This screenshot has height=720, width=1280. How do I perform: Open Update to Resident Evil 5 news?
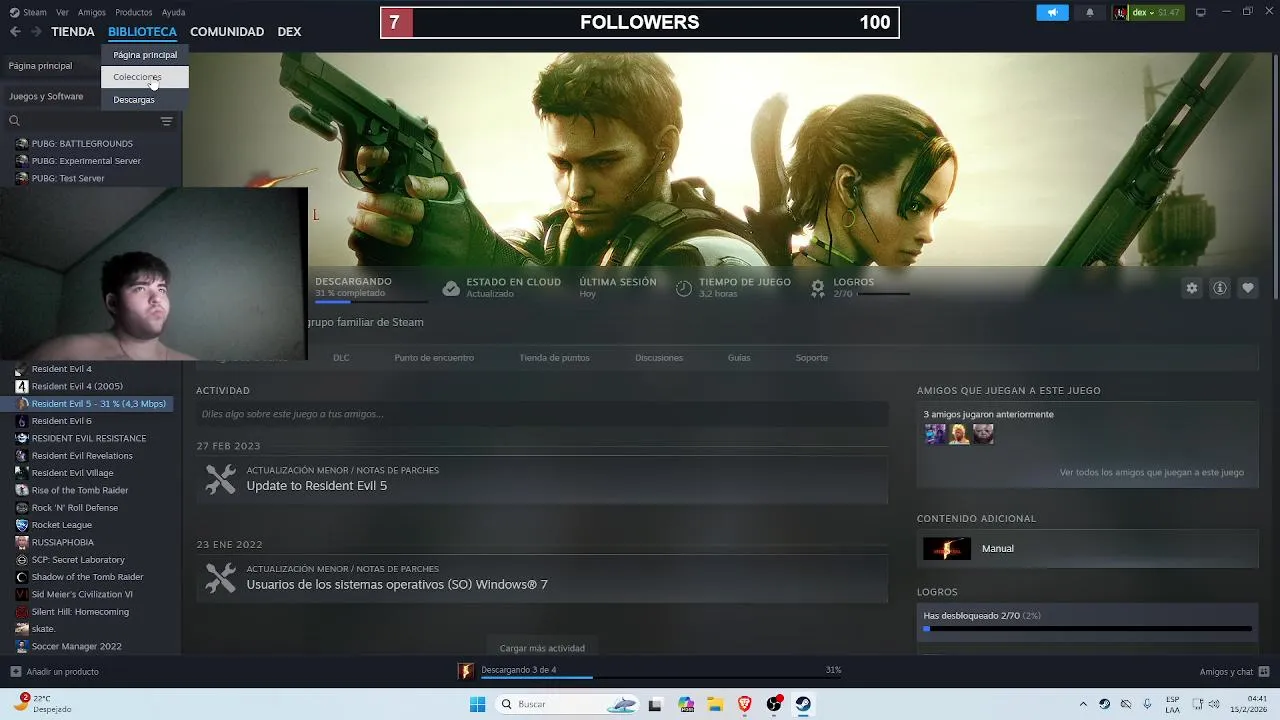[316, 486]
